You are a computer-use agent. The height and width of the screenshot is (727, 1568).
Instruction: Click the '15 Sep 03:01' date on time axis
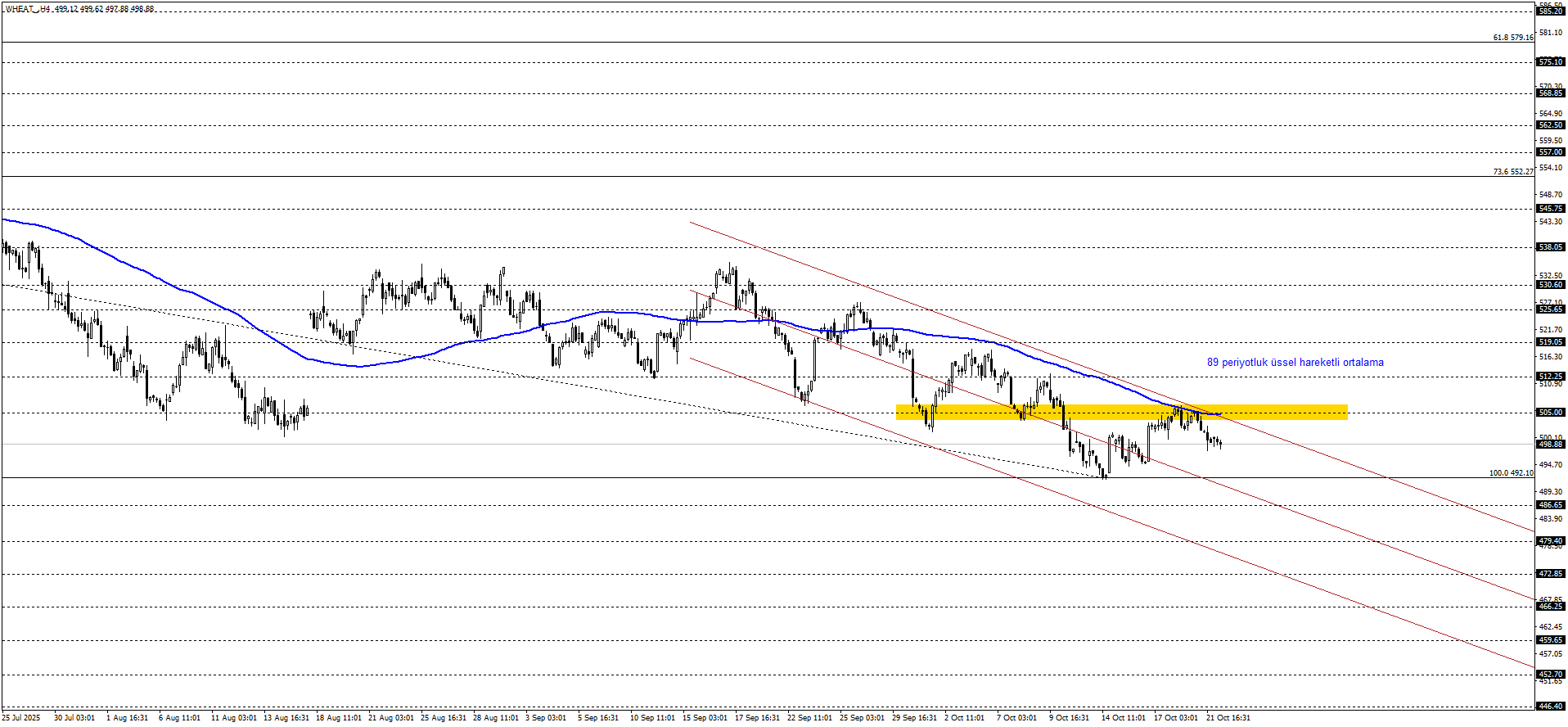coord(705,718)
